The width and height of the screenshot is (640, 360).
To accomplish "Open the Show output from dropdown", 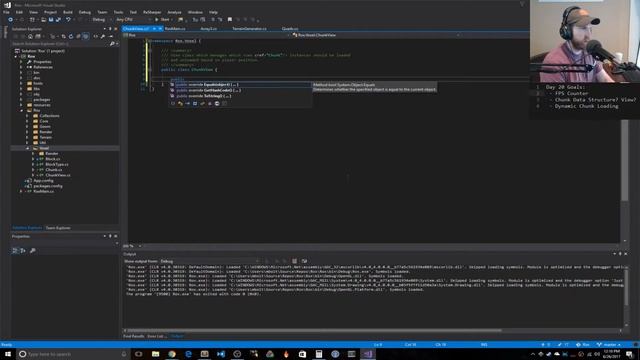I will [209, 261].
